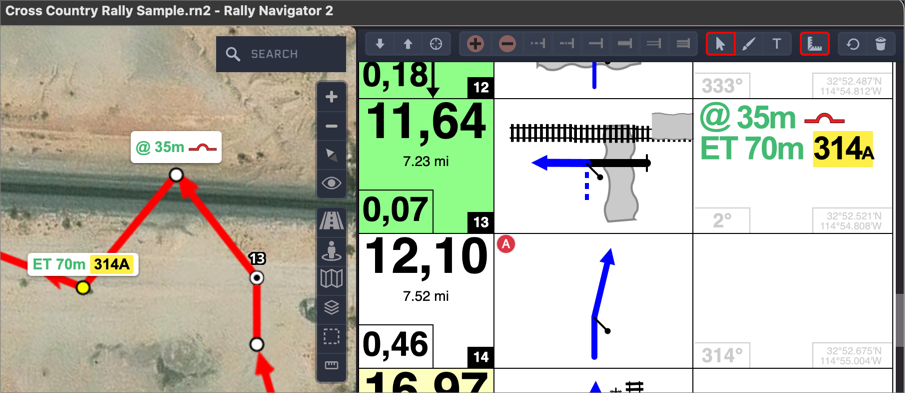Viewport: 905px width, 393px height.
Task: Click roadbook row number 12 badge
Action: click(481, 88)
